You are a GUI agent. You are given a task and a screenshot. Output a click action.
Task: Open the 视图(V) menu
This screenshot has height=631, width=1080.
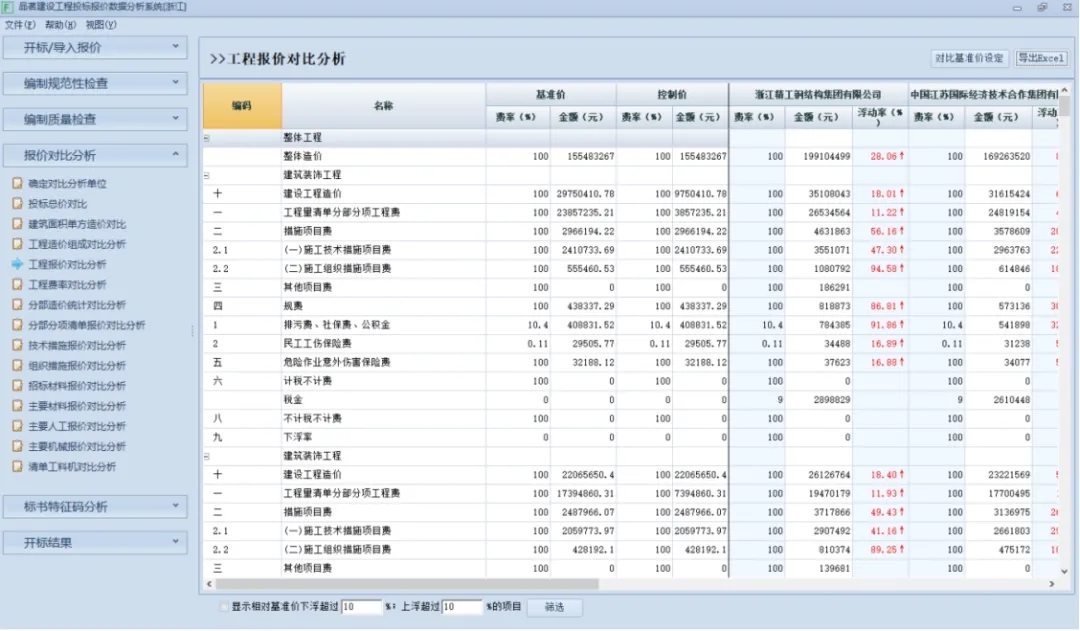coord(101,24)
